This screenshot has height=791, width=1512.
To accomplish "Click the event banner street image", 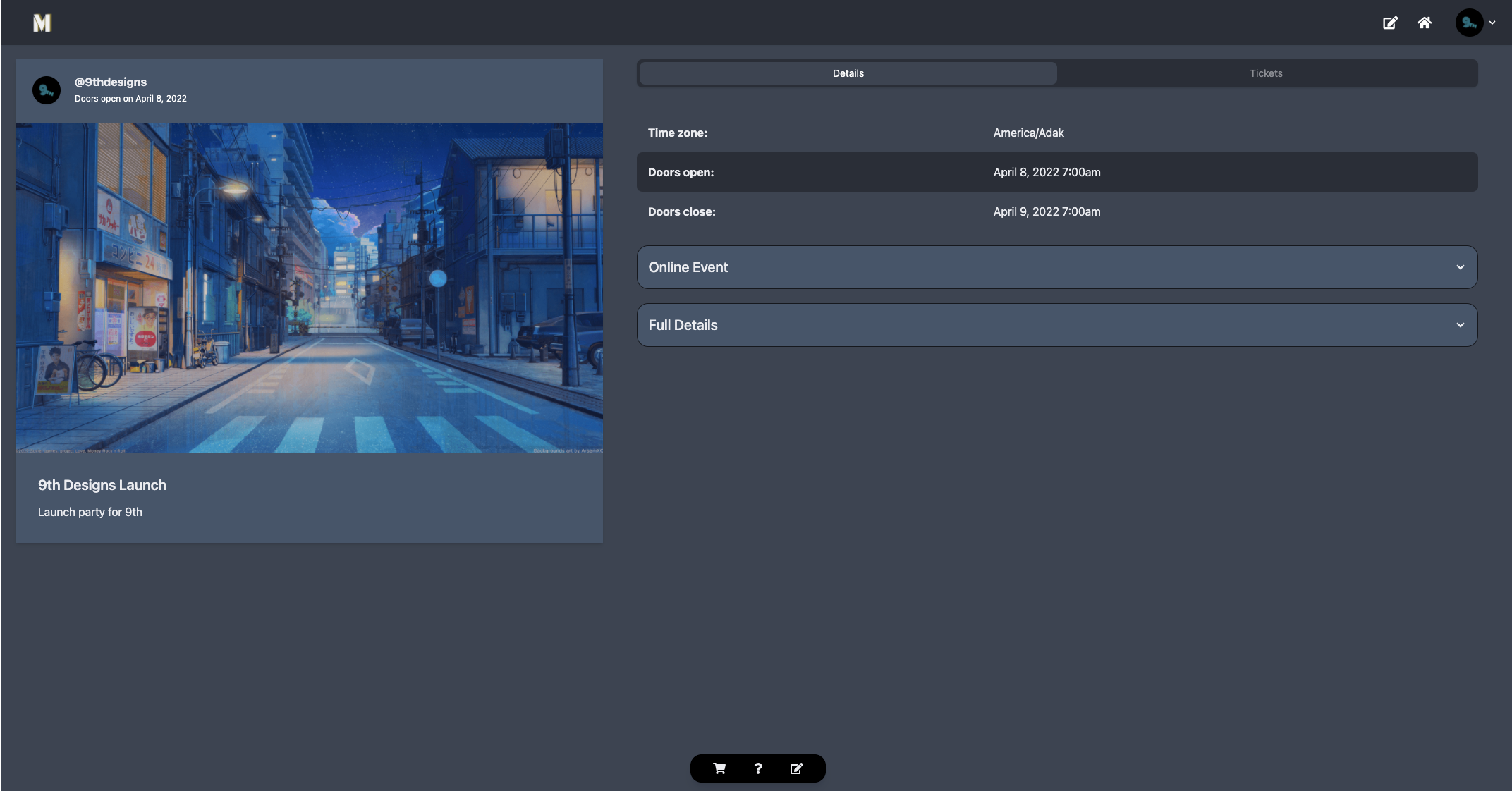I will (309, 288).
